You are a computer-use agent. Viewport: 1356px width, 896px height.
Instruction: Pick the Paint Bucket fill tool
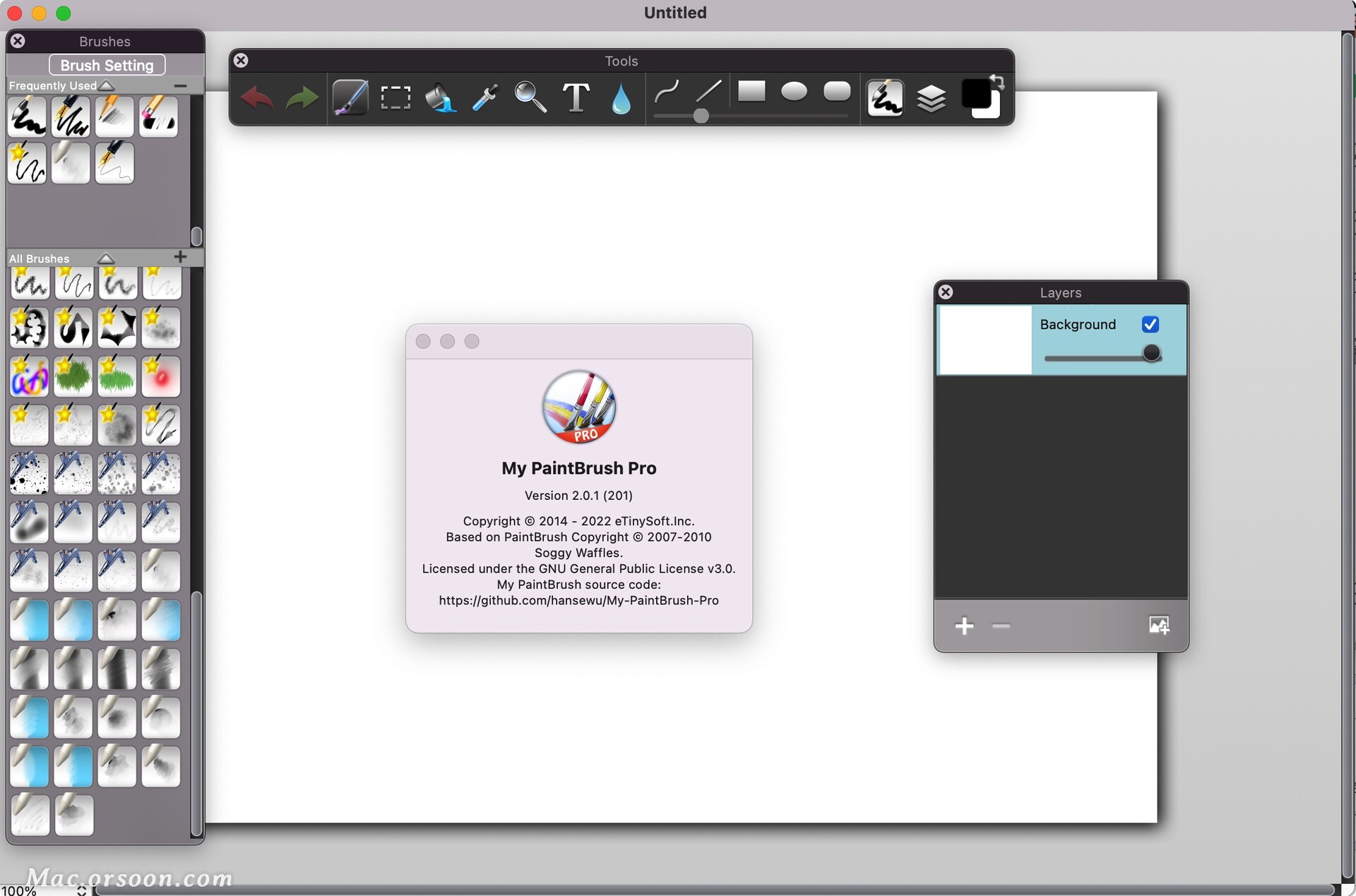441,98
